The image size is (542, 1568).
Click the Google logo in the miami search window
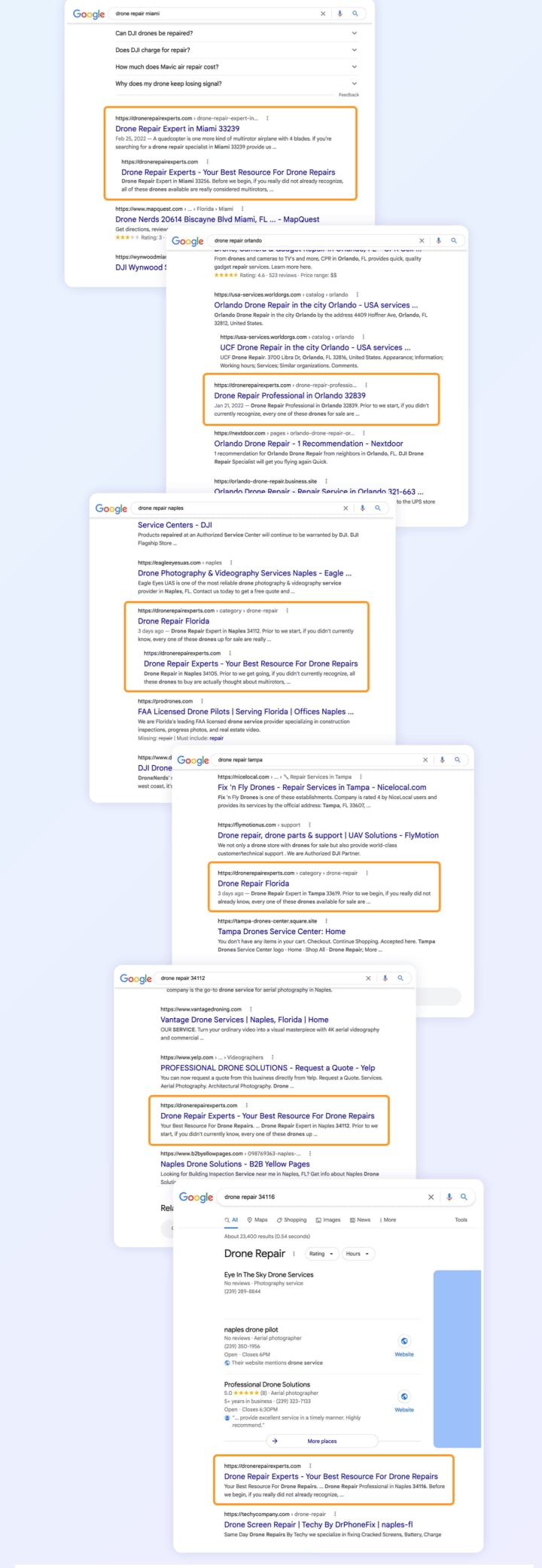click(89, 14)
